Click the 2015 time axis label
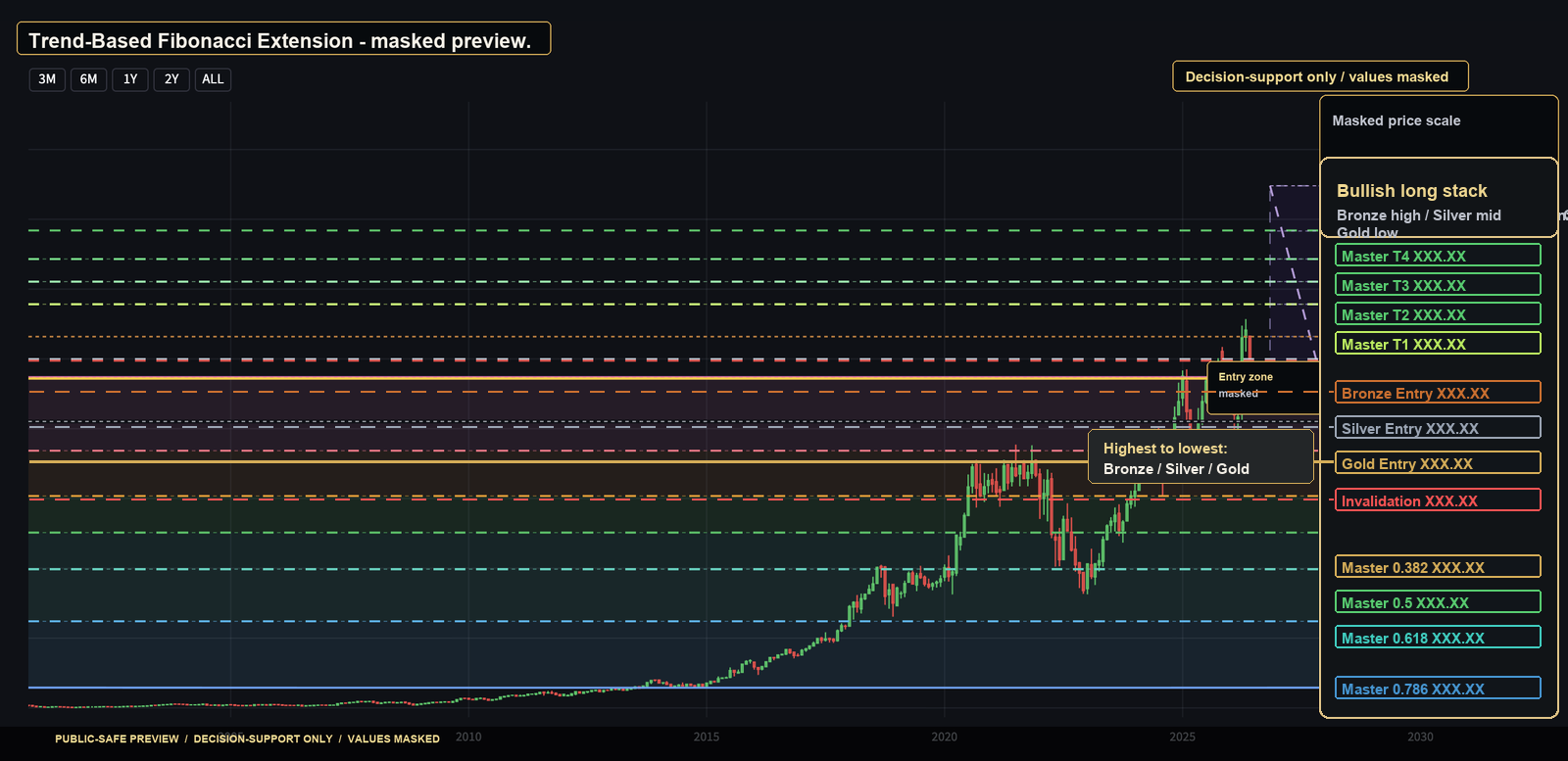Image resolution: width=1568 pixels, height=761 pixels. (707, 737)
